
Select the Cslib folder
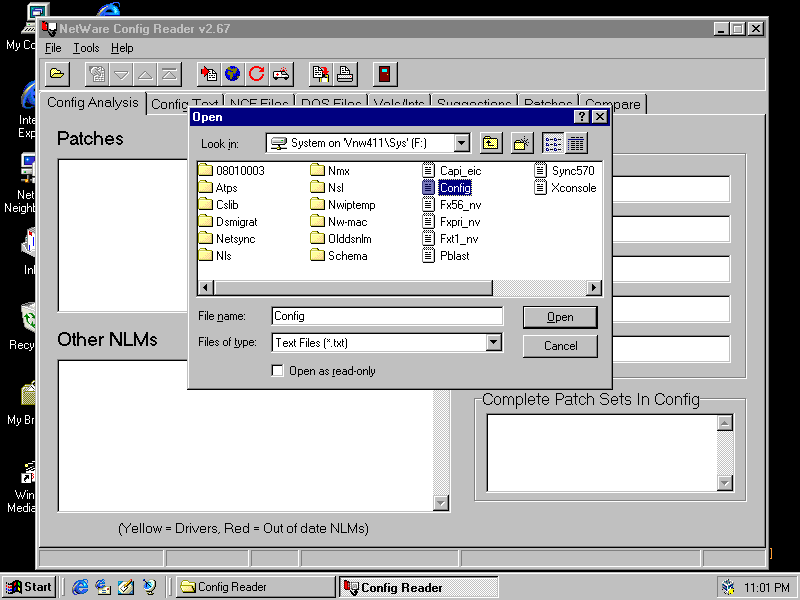click(219, 205)
